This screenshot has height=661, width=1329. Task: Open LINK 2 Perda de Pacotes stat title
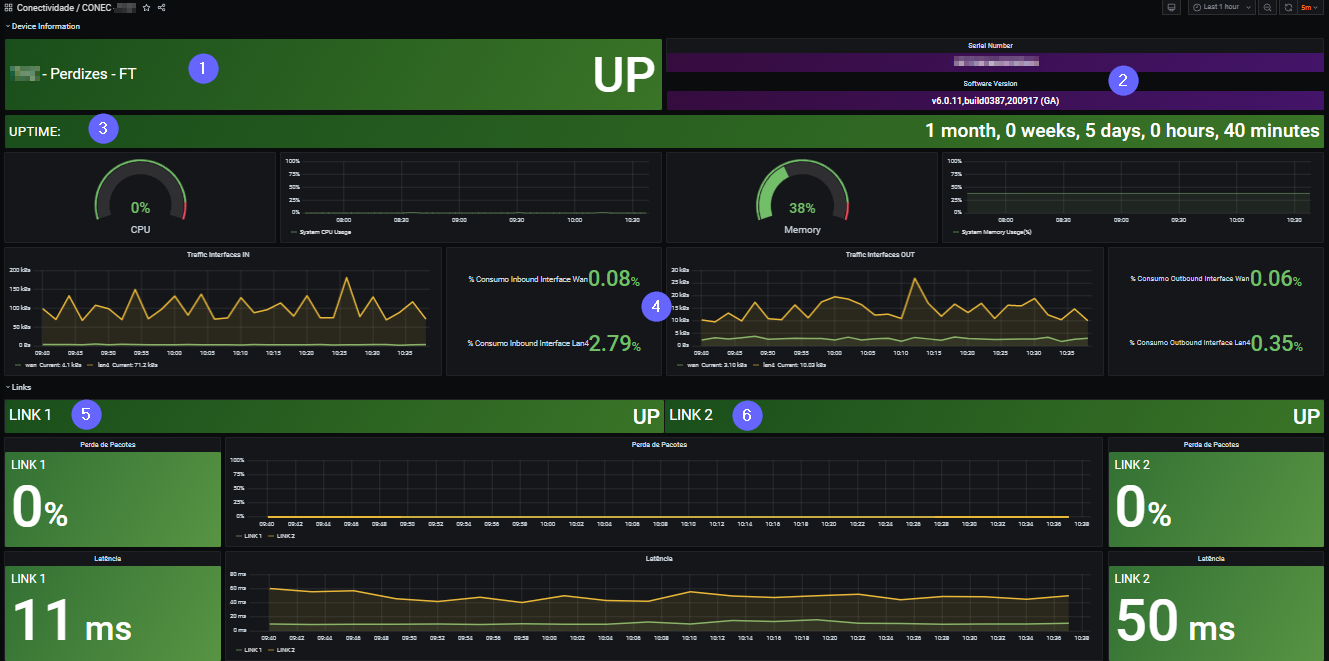click(1212, 443)
